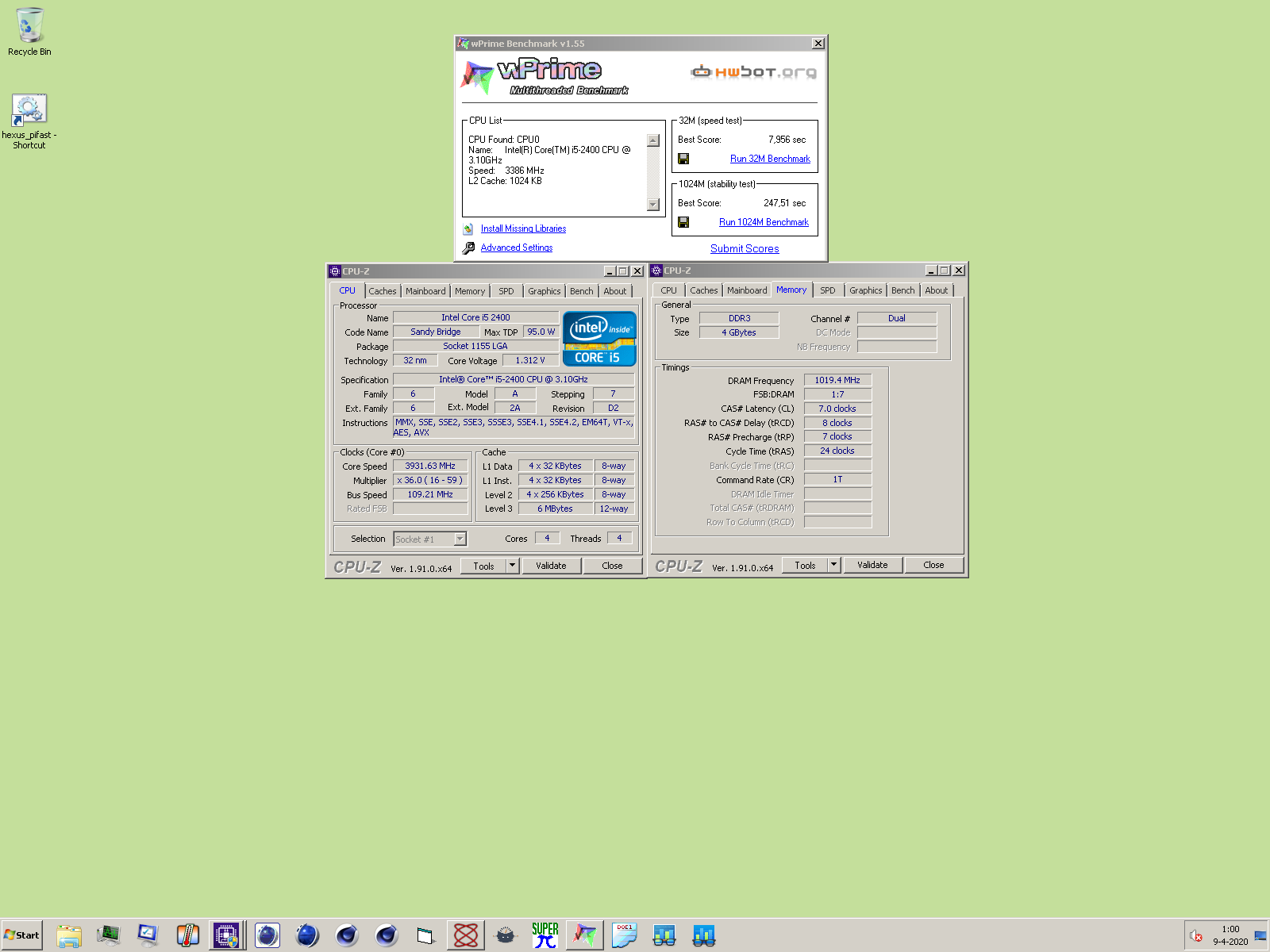The height and width of the screenshot is (952, 1270).
Task: Close the wPrime Benchmark window
Action: 818,44
